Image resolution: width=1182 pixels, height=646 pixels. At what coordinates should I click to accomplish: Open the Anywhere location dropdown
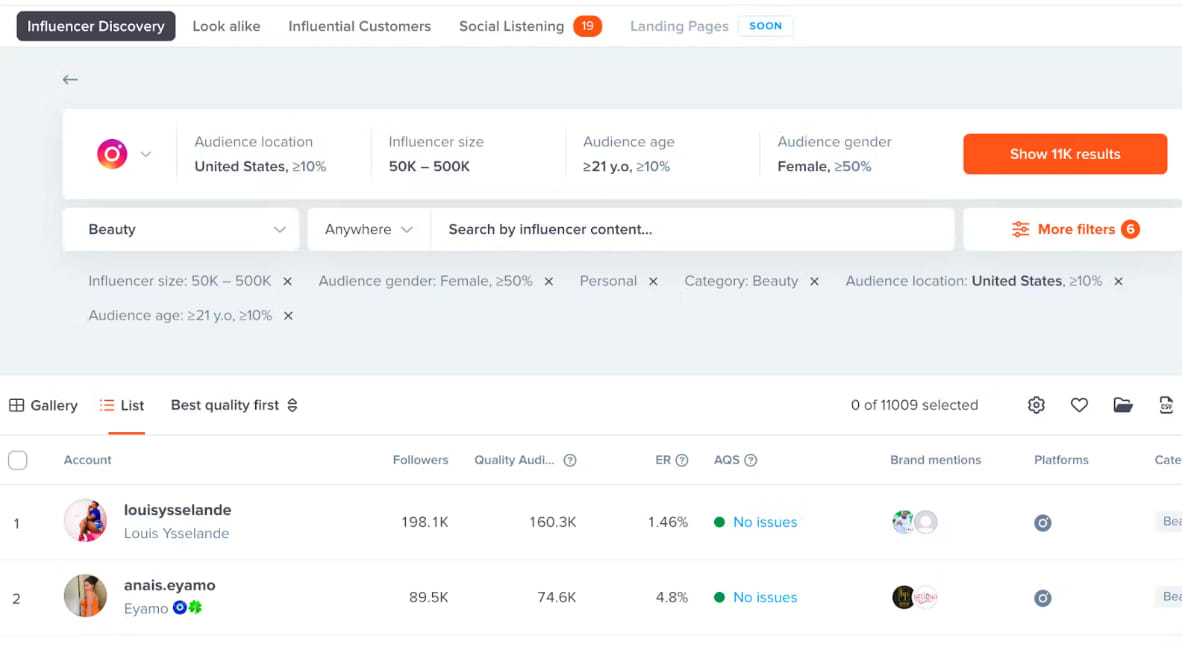click(x=368, y=229)
